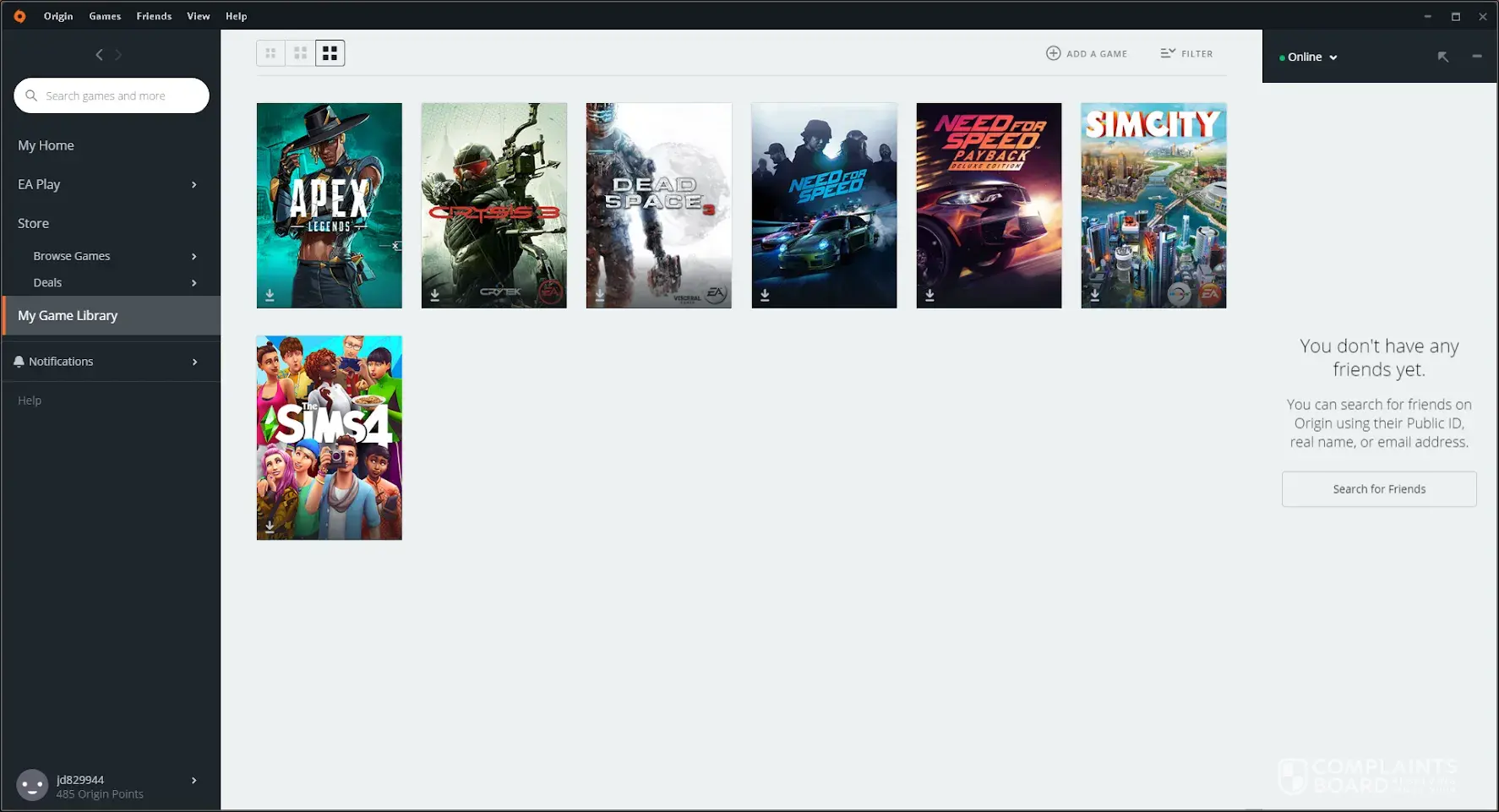
Task: Open the Filter icon for library
Action: coord(1168,53)
